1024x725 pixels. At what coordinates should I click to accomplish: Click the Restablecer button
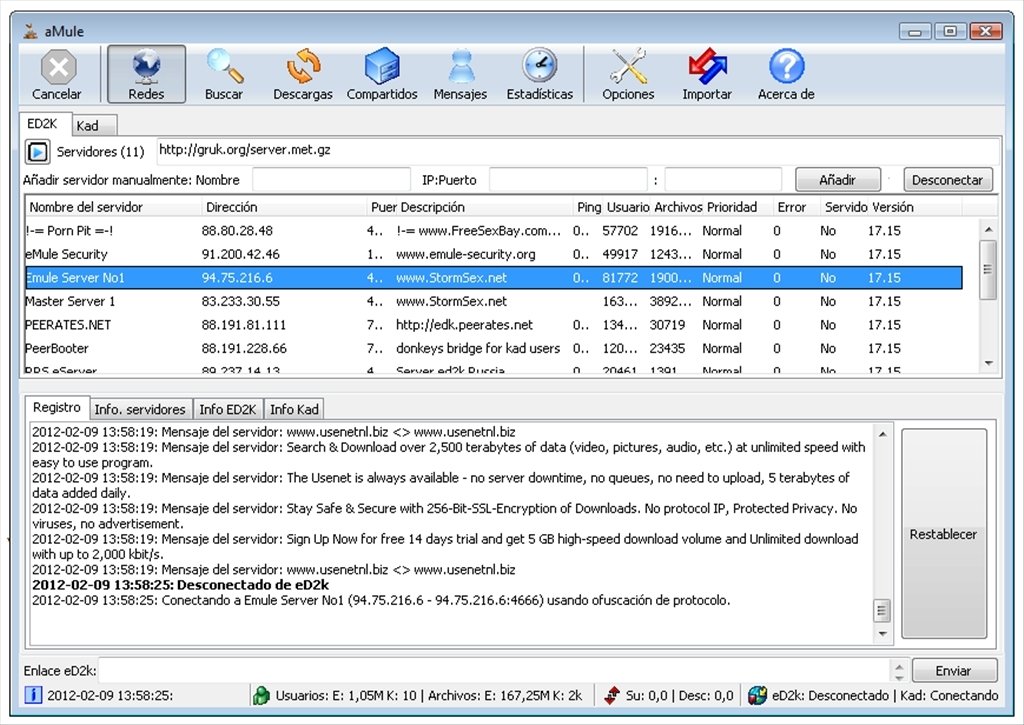point(944,534)
